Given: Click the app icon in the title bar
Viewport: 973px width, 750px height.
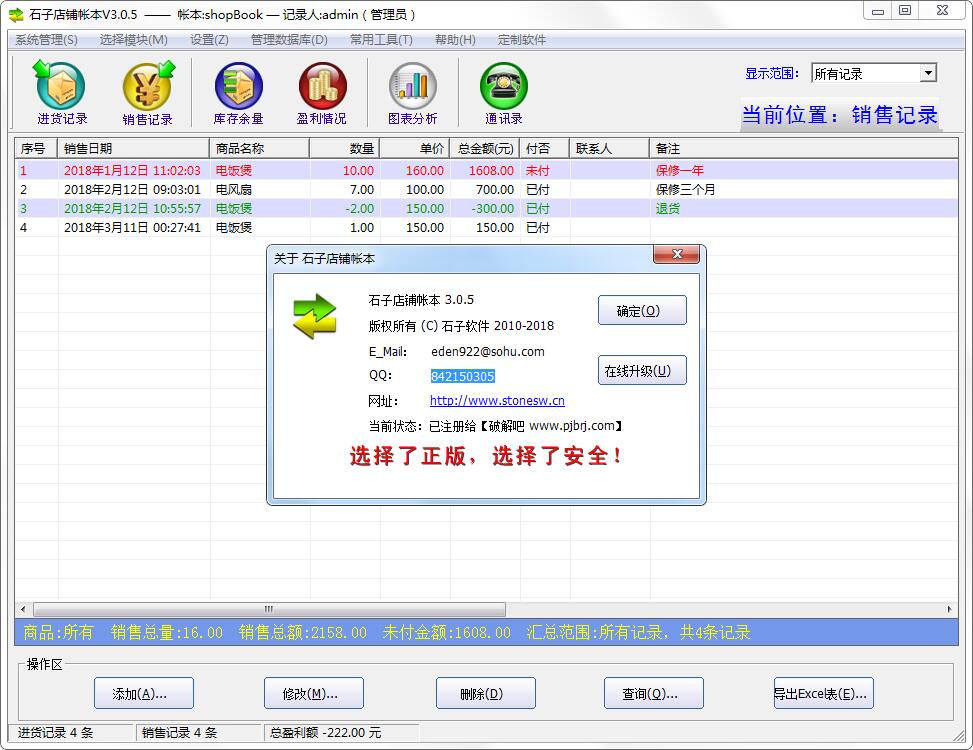Looking at the screenshot, I should 16,14.
